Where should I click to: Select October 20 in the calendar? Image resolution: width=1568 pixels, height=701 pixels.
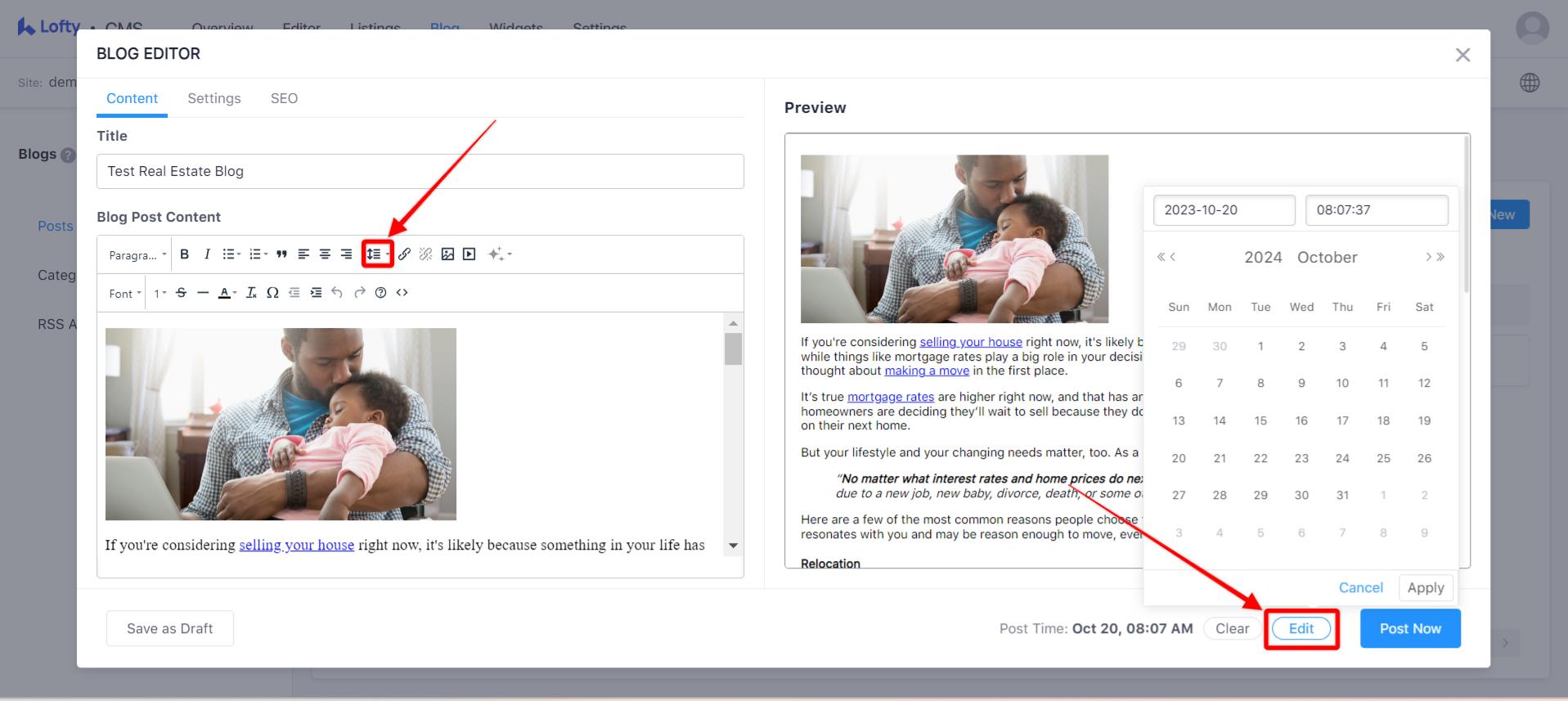point(1179,458)
